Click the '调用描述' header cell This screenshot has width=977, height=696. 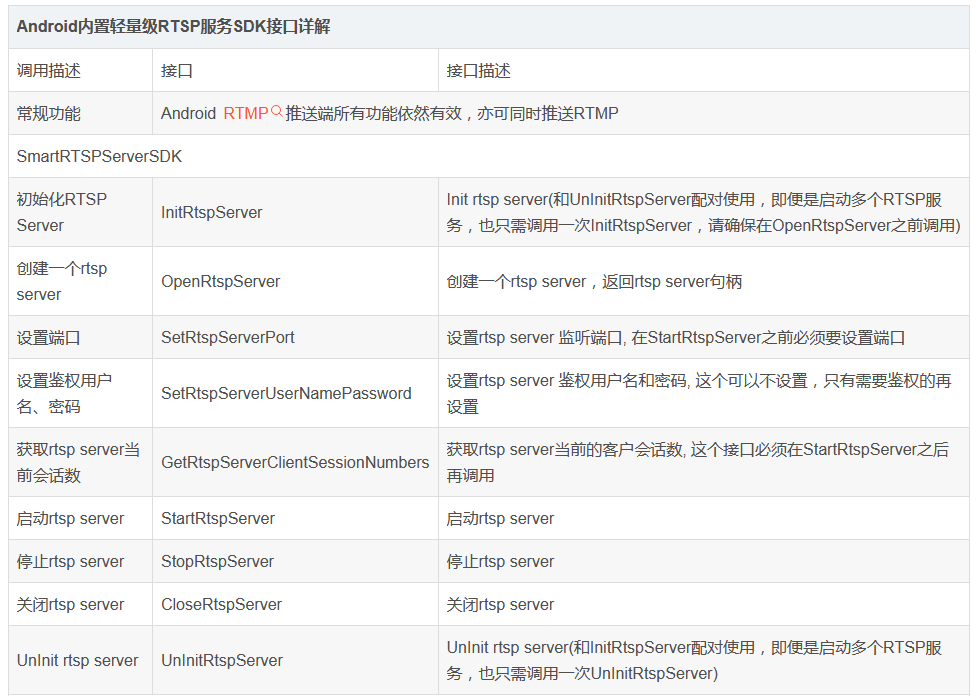tap(80, 70)
